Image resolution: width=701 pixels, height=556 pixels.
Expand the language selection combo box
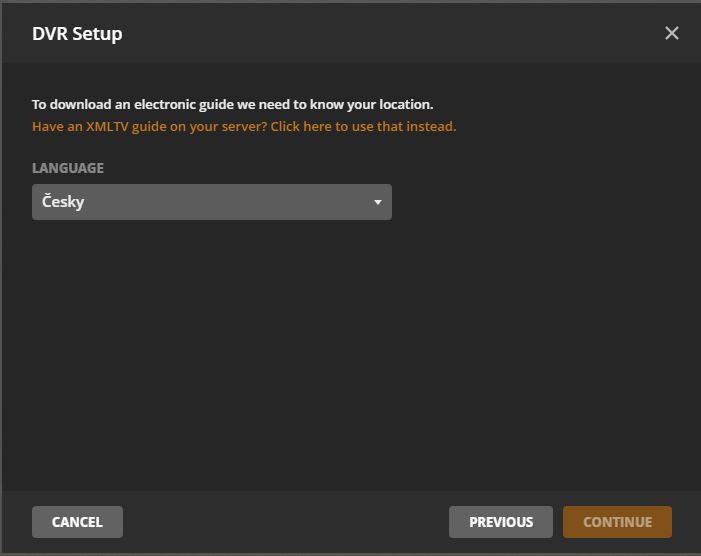coord(211,202)
